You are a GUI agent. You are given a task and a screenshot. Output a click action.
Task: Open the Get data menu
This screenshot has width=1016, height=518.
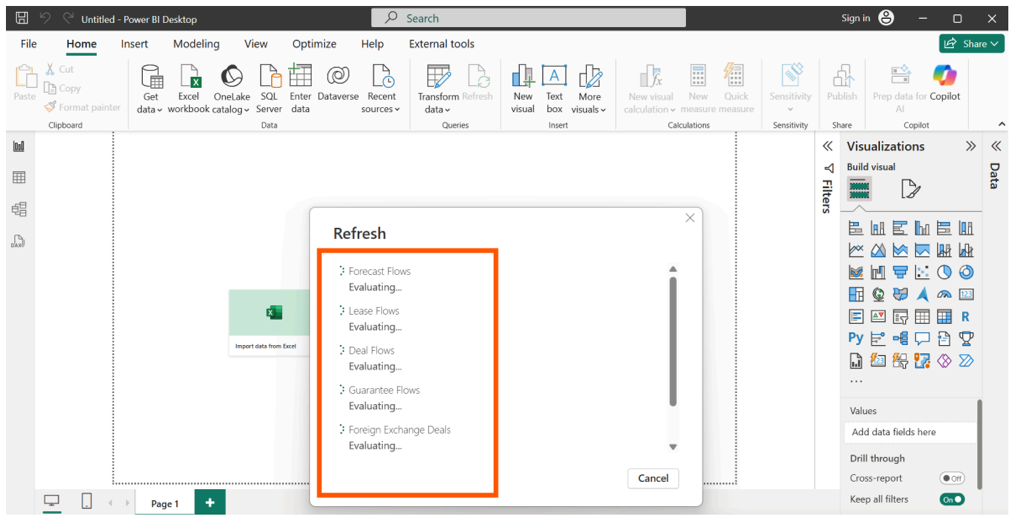(x=150, y=89)
